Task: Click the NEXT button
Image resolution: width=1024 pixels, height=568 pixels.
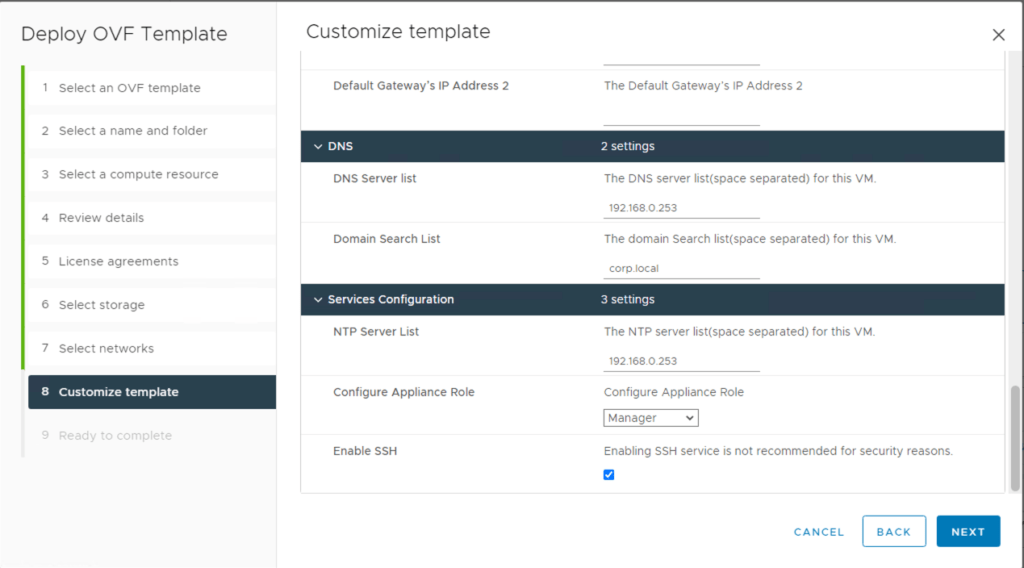Action: [967, 532]
